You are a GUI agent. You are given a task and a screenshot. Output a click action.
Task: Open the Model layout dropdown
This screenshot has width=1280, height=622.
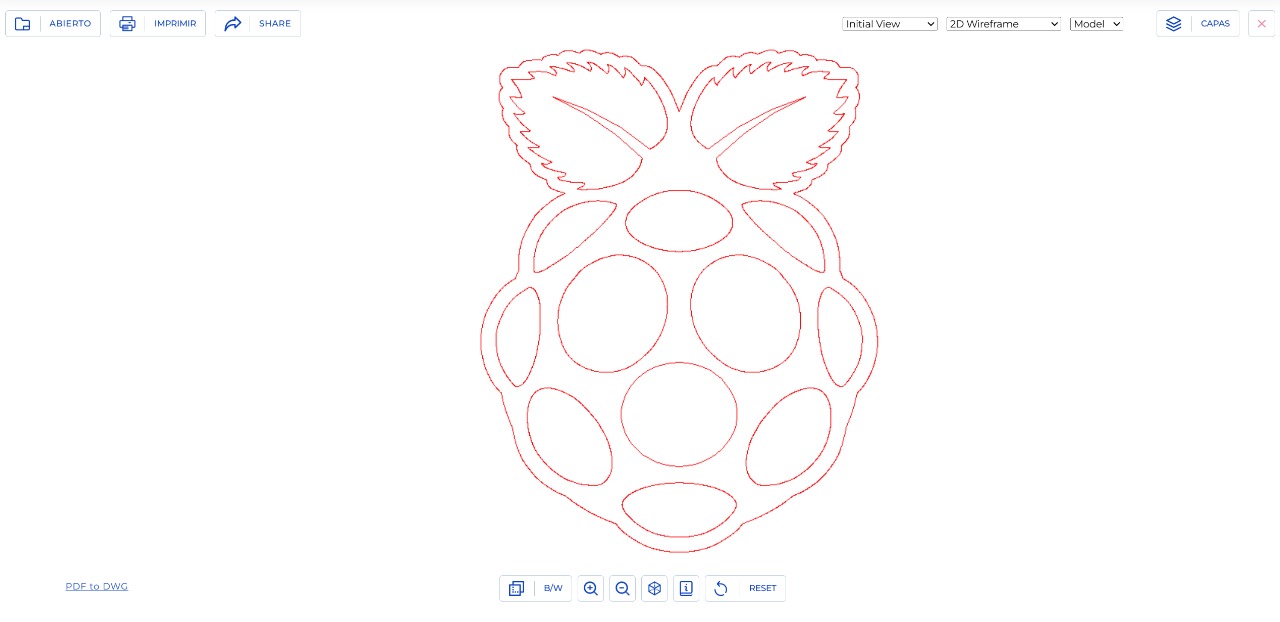(x=1097, y=24)
